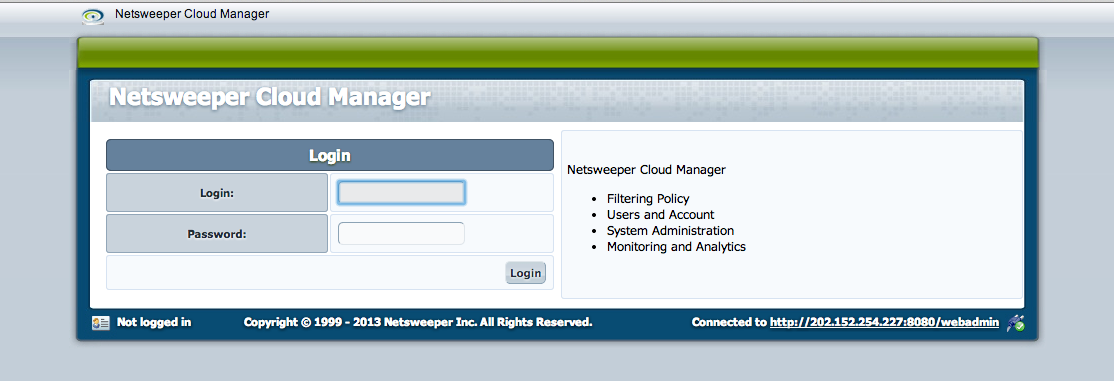This screenshot has width=1114, height=381.
Task: Click the connection status plug icon
Action: (x=1015, y=323)
